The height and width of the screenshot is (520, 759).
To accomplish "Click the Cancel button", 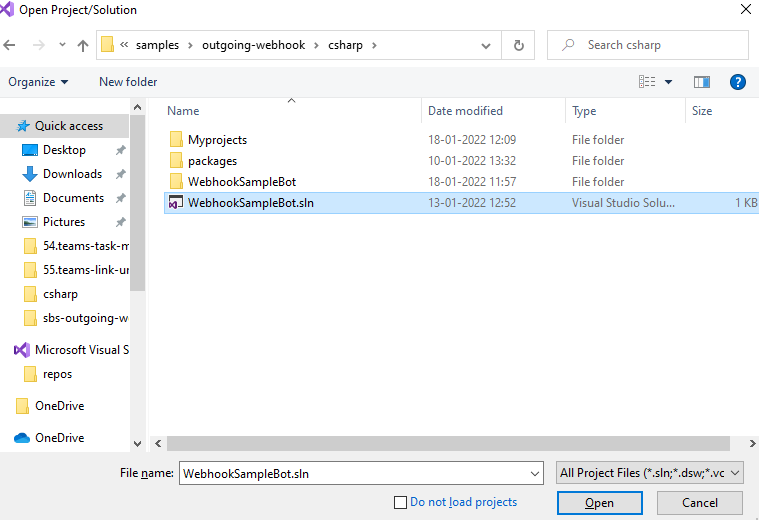I will click(x=699, y=503).
